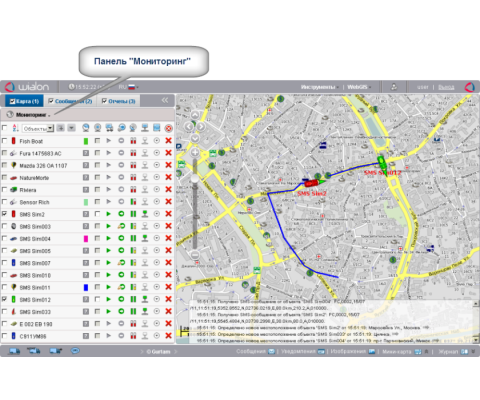
Task: Click the eye icon in bottom-left bar
Action: pos(75,351)
